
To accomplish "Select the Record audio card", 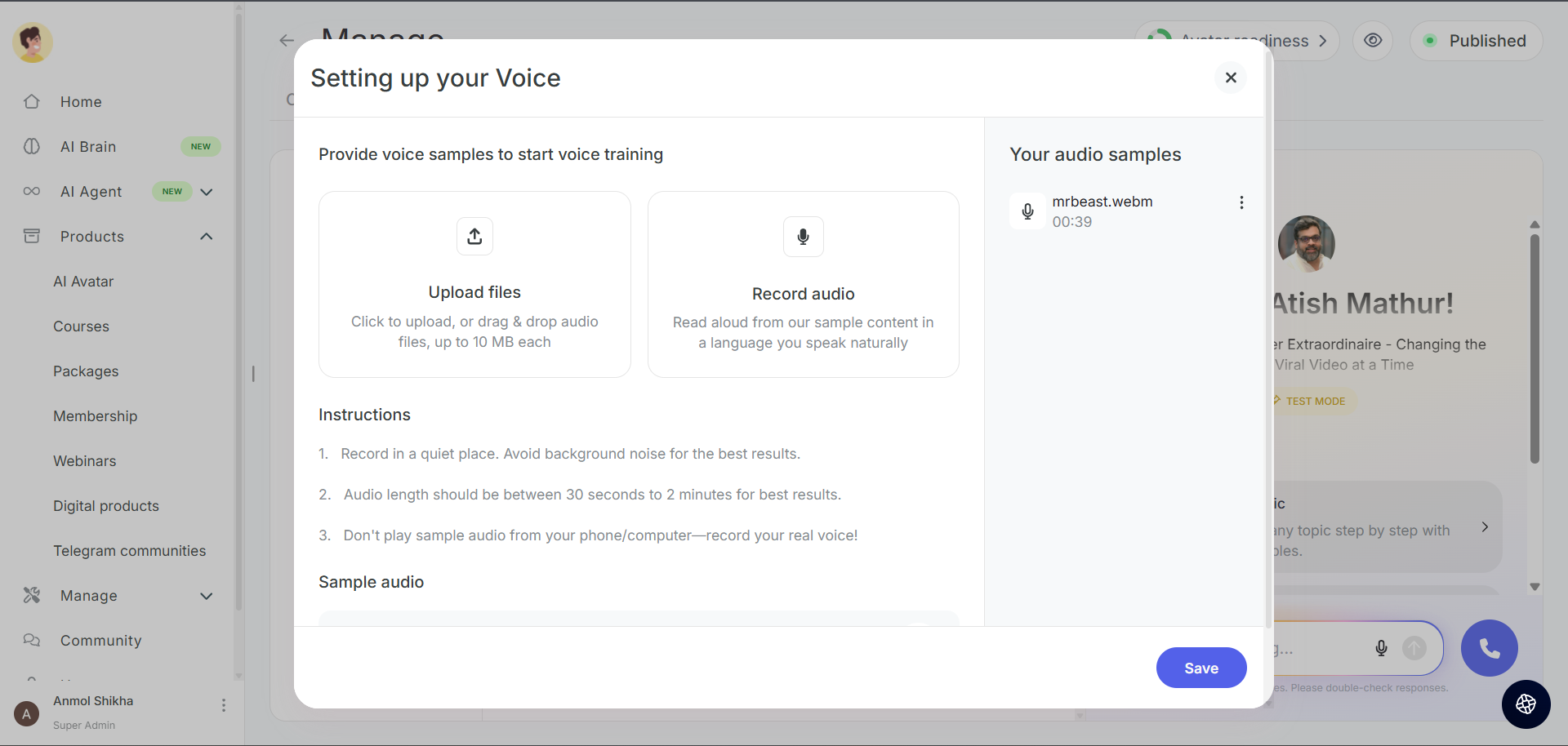I will click(803, 284).
